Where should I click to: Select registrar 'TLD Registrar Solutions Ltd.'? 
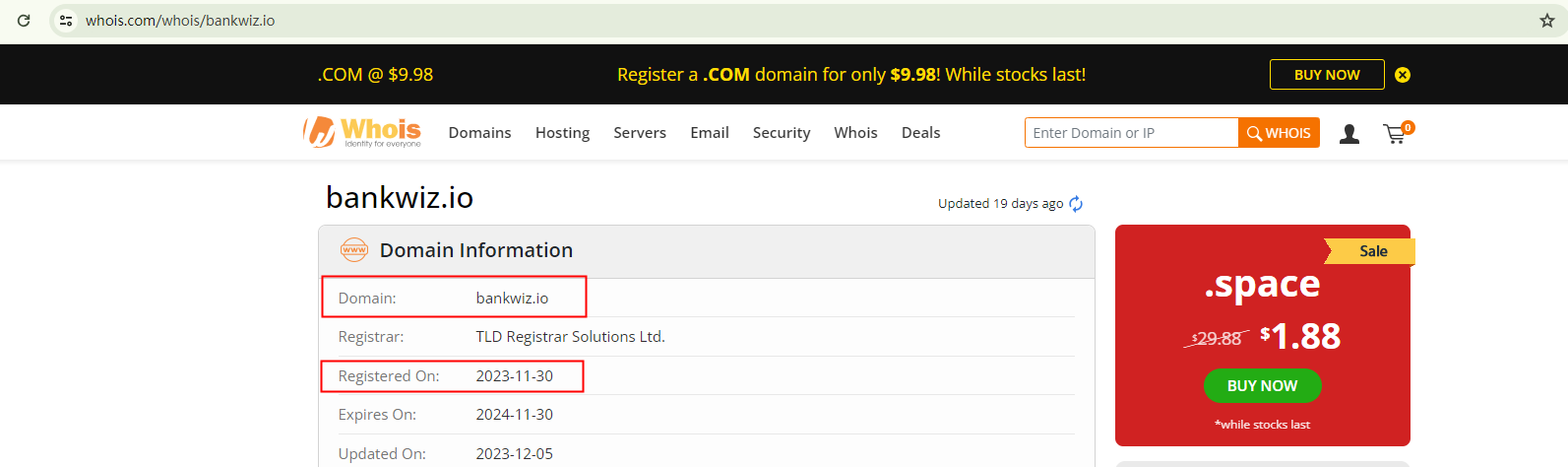point(570,337)
